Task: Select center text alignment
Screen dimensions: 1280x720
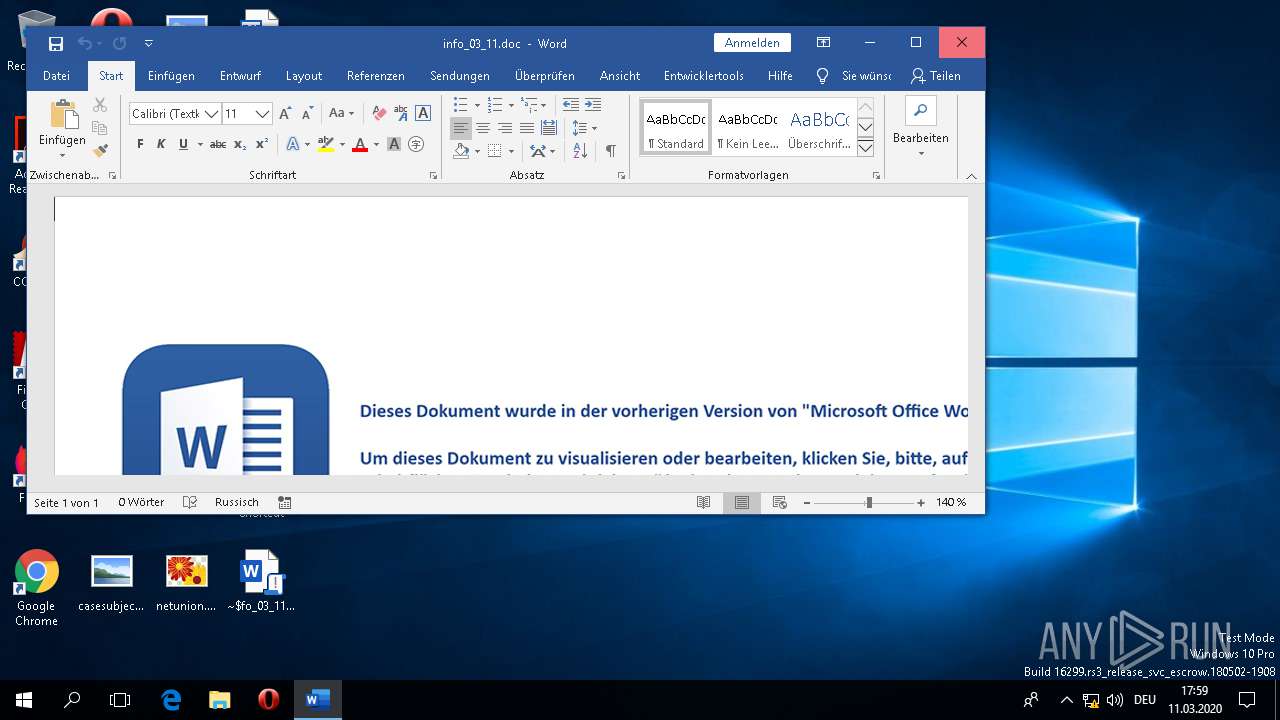Action: [x=483, y=128]
